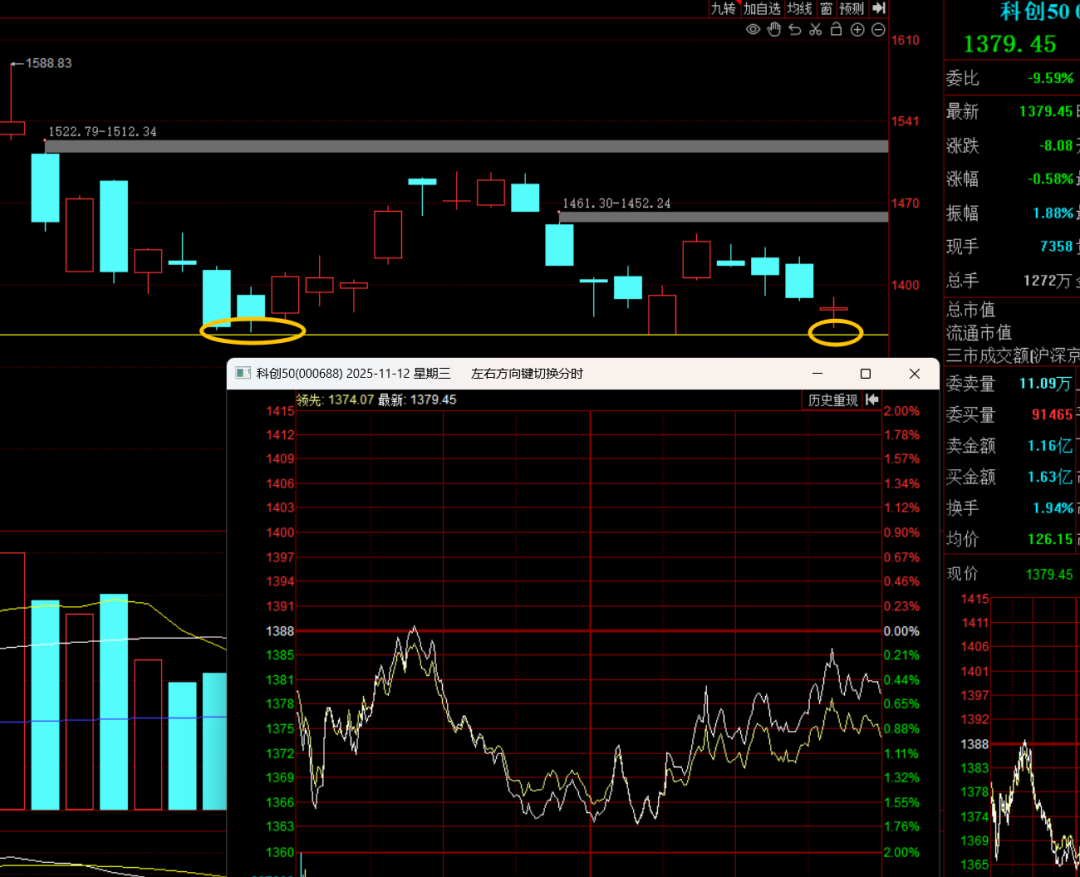Viewport: 1080px width, 877px height.
Task: Click the gray 1461.30-1452.24 gap zone bar
Action: pyautogui.click(x=722, y=217)
